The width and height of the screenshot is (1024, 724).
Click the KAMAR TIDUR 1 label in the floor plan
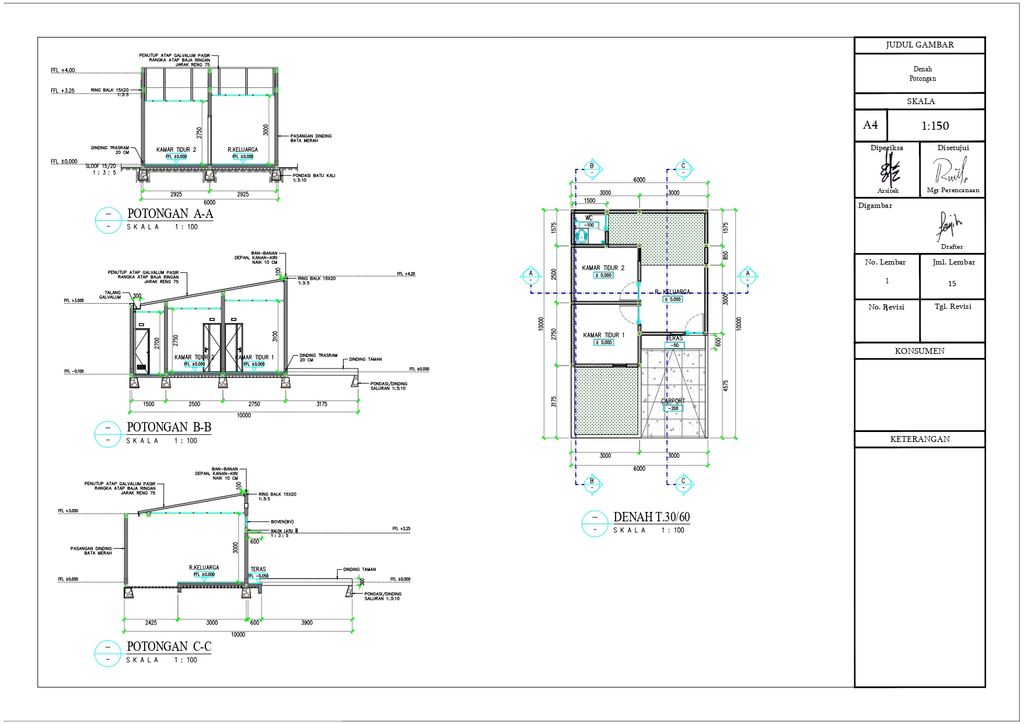point(604,335)
